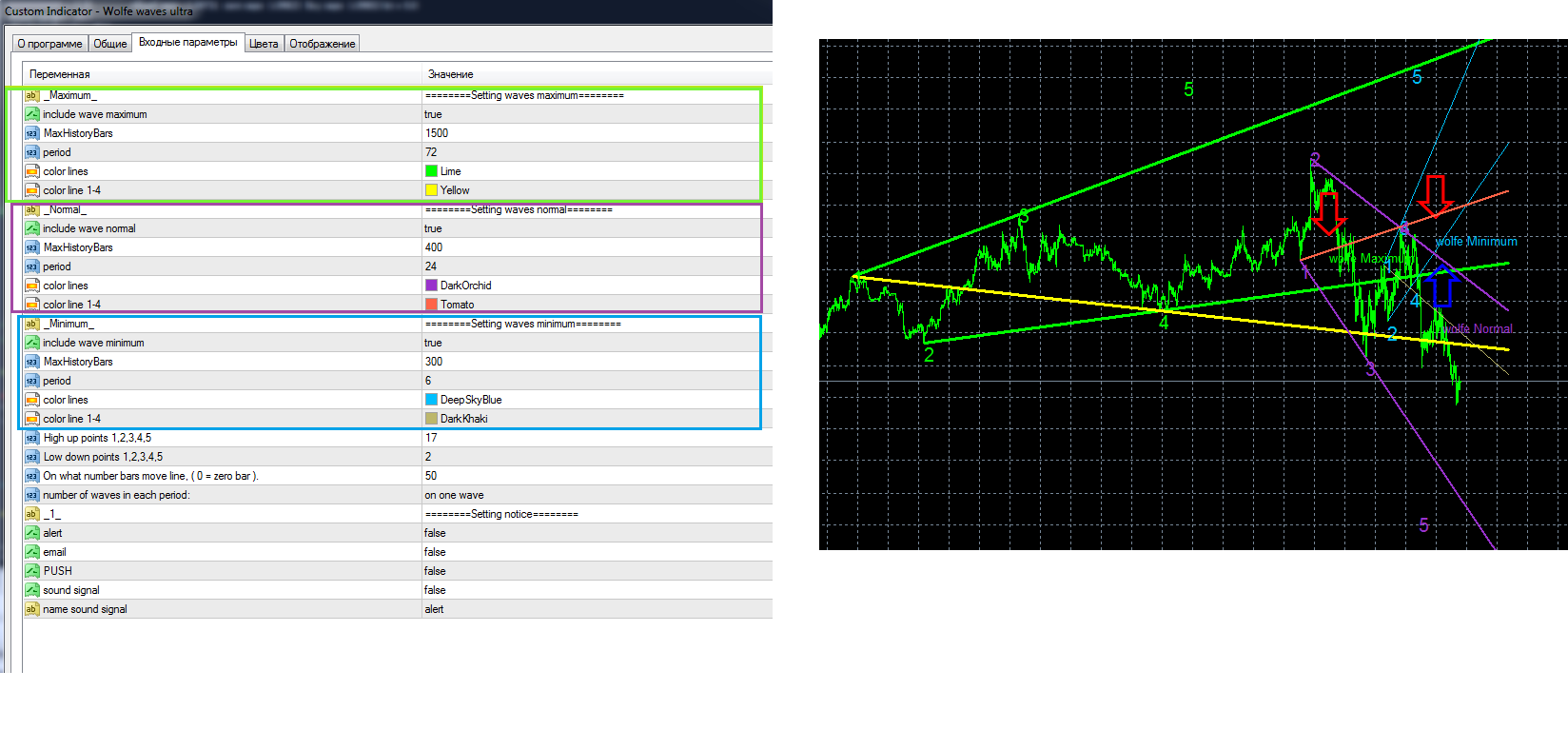1568x730 pixels.
Task: Click the integer icon on the period 72 row
Action: coord(31,152)
